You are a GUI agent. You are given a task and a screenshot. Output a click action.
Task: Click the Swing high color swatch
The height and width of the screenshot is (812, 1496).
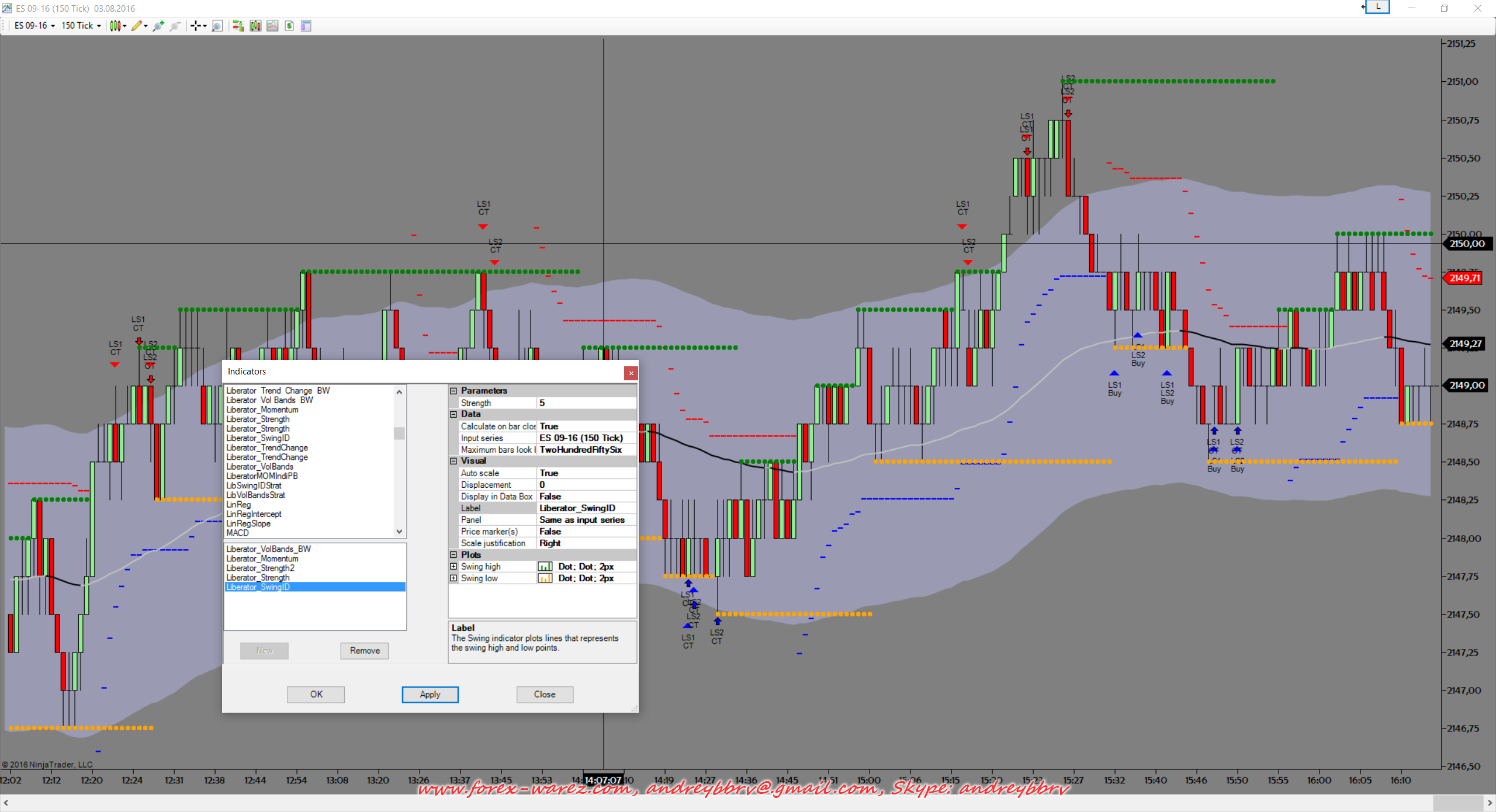click(545, 567)
